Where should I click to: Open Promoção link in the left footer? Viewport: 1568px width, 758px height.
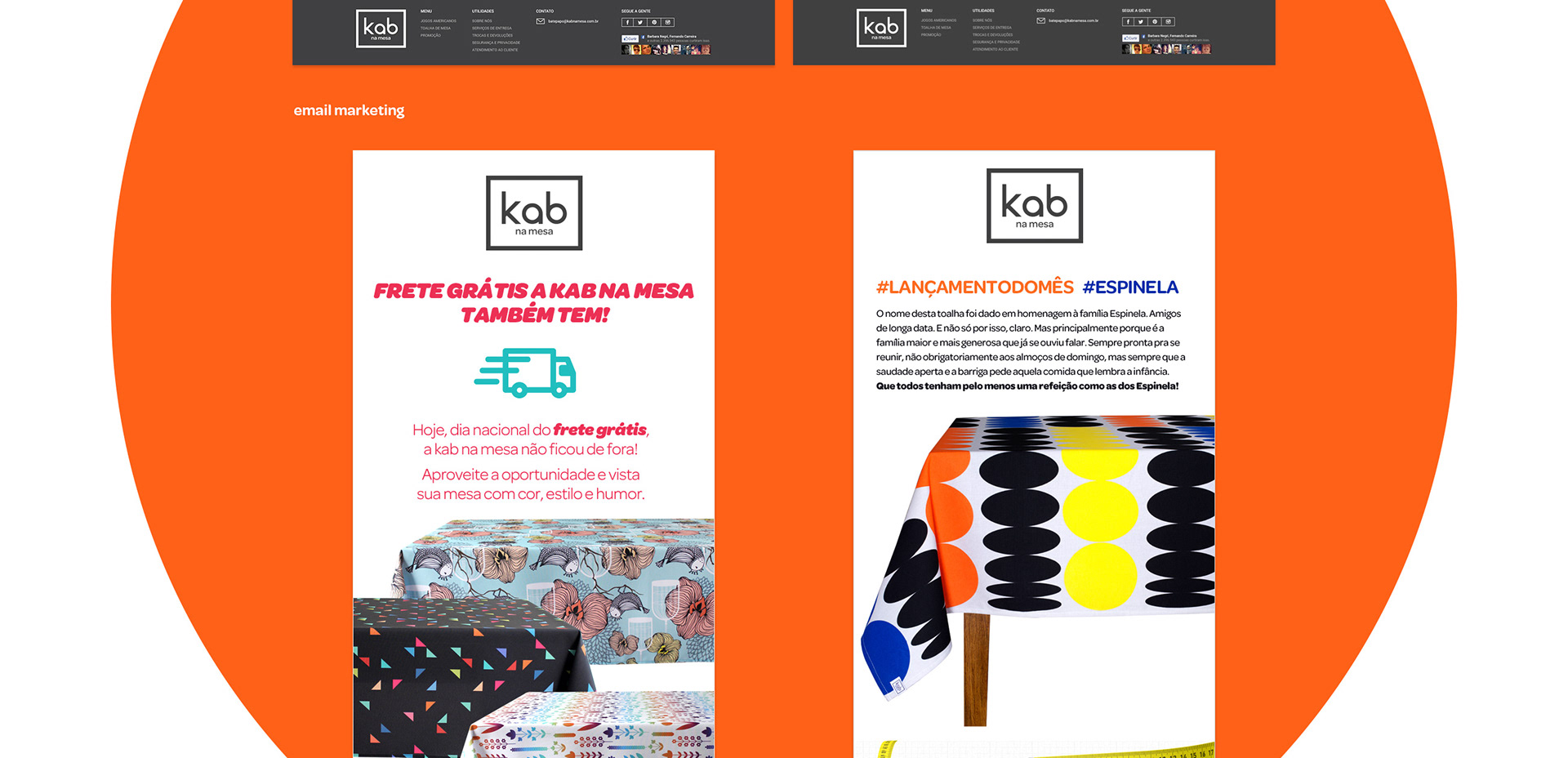pyautogui.click(x=430, y=35)
